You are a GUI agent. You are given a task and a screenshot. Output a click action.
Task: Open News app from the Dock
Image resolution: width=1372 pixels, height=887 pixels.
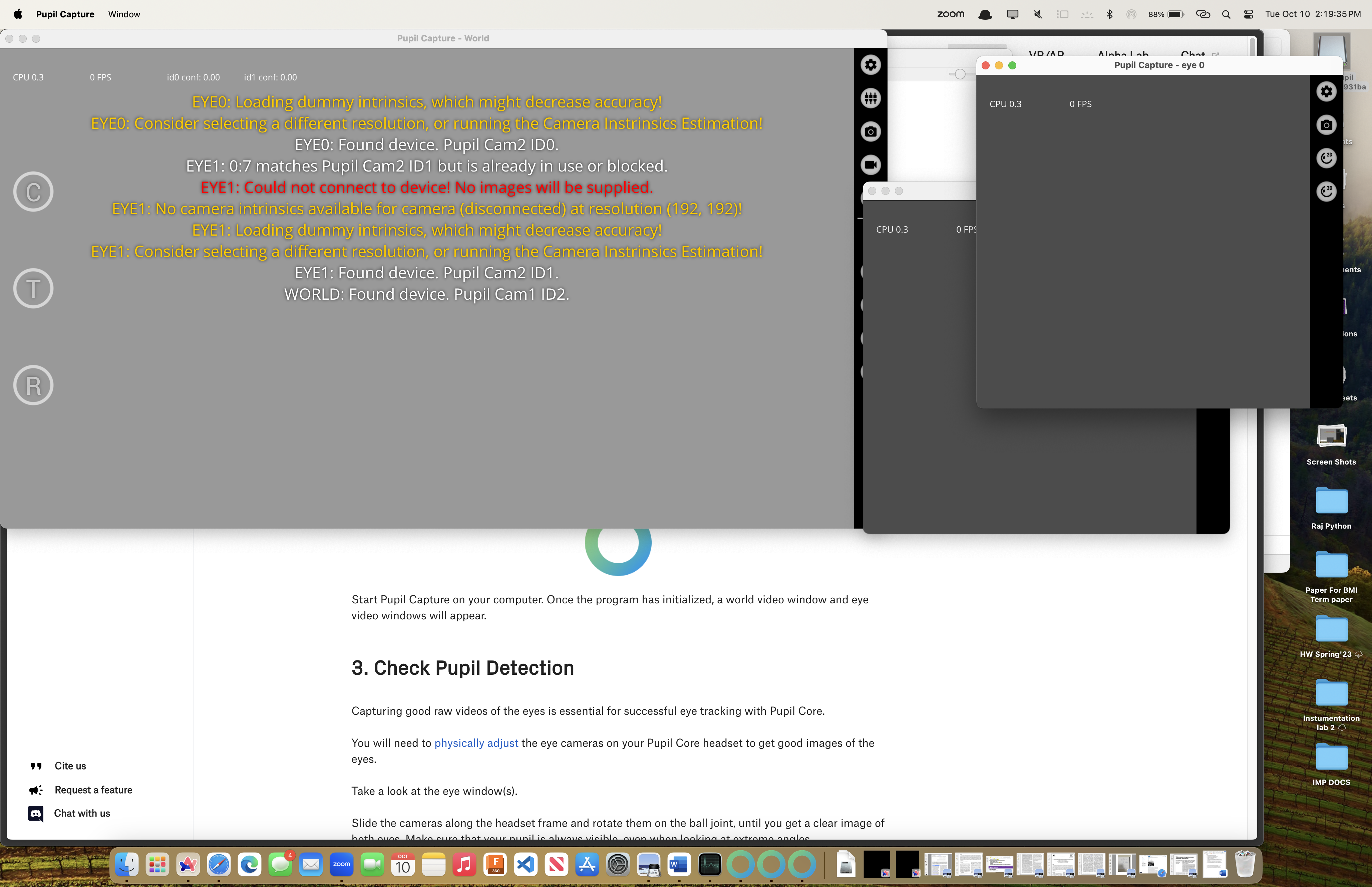[557, 865]
